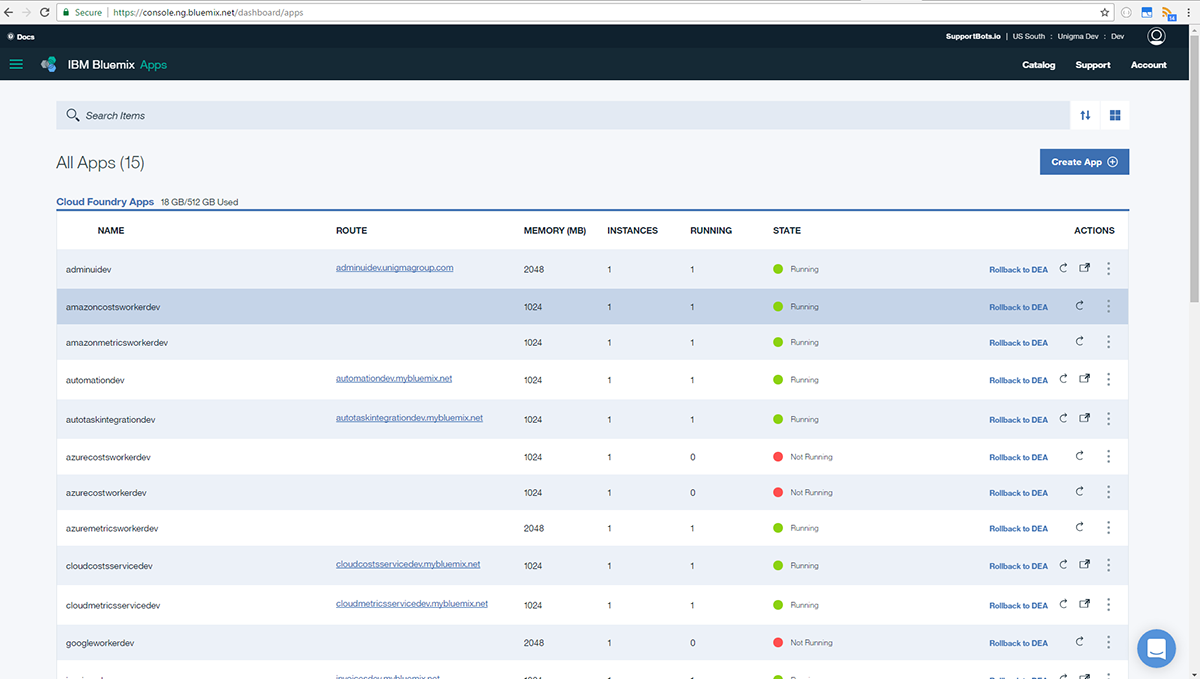The image size is (1200, 679).
Task: Open the autotaskintegrationdev.mybluemix.net route
Action: [x=409, y=418]
